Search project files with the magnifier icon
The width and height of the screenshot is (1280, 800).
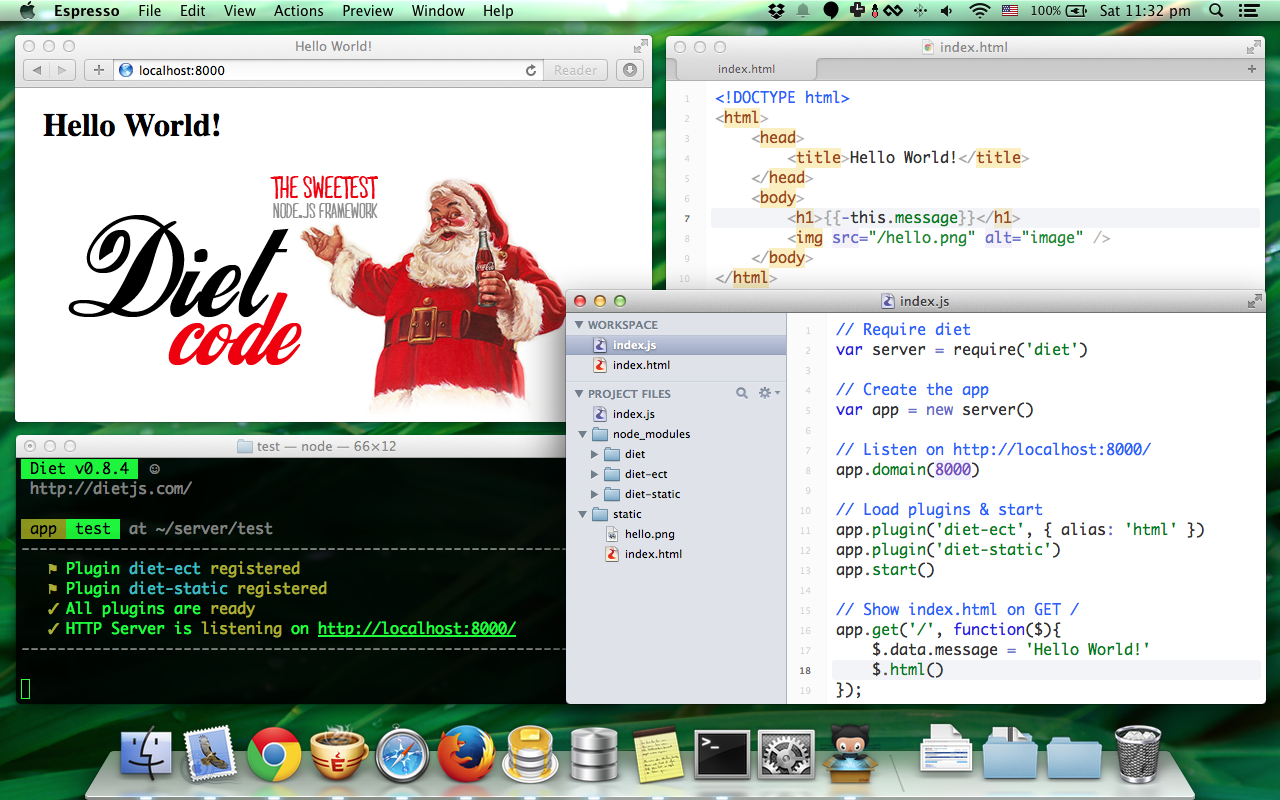point(742,393)
